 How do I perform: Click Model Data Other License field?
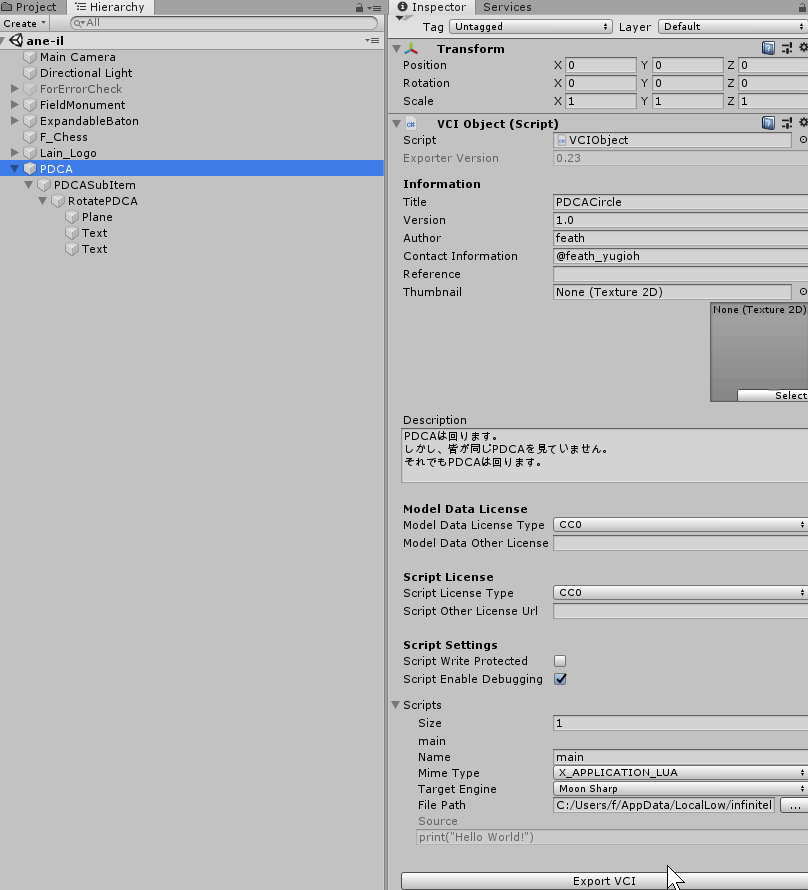[x=680, y=543]
